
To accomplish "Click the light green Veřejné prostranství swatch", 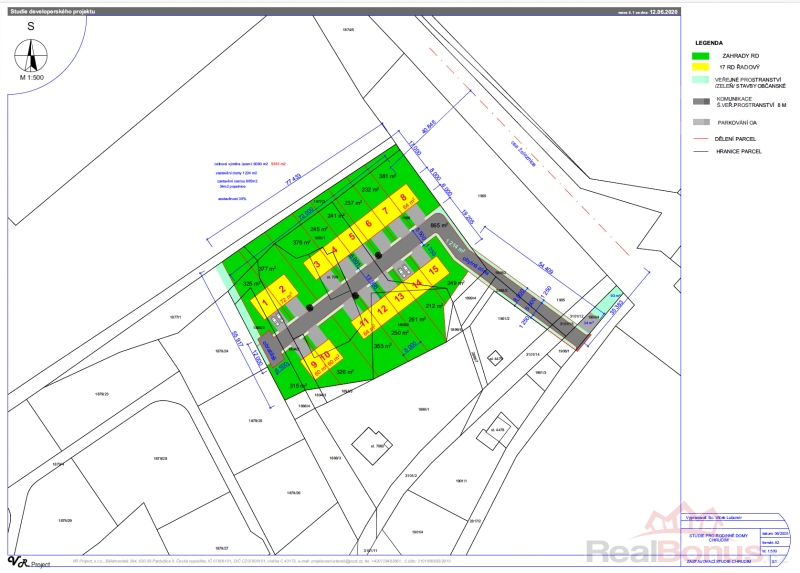I will click(701, 81).
